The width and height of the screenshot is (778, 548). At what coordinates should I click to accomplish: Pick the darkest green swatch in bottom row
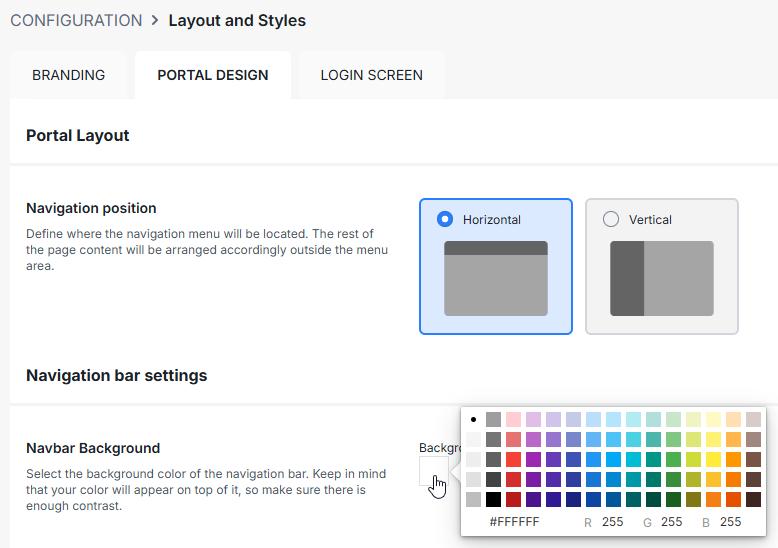(673, 499)
